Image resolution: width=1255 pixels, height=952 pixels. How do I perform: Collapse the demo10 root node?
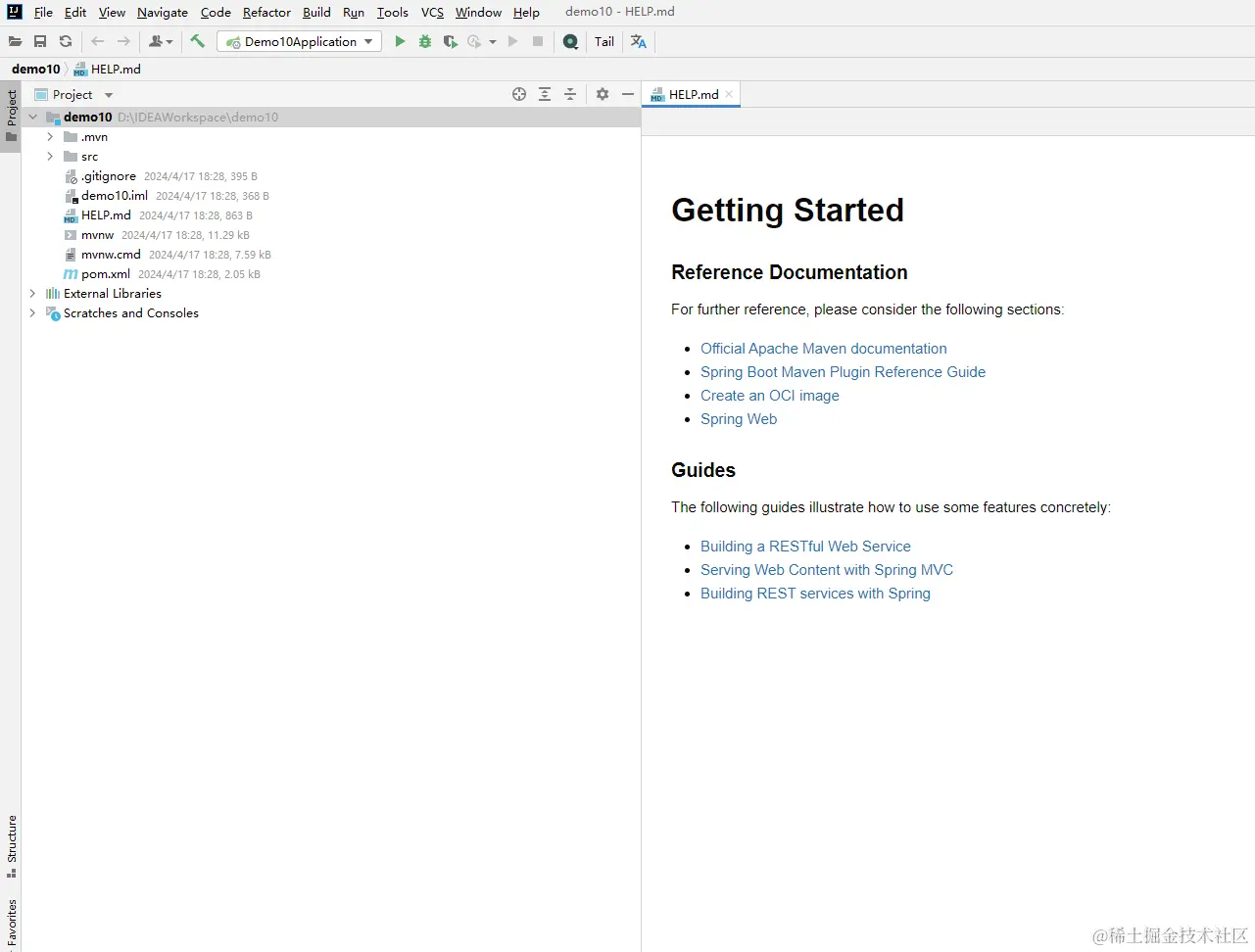click(33, 117)
